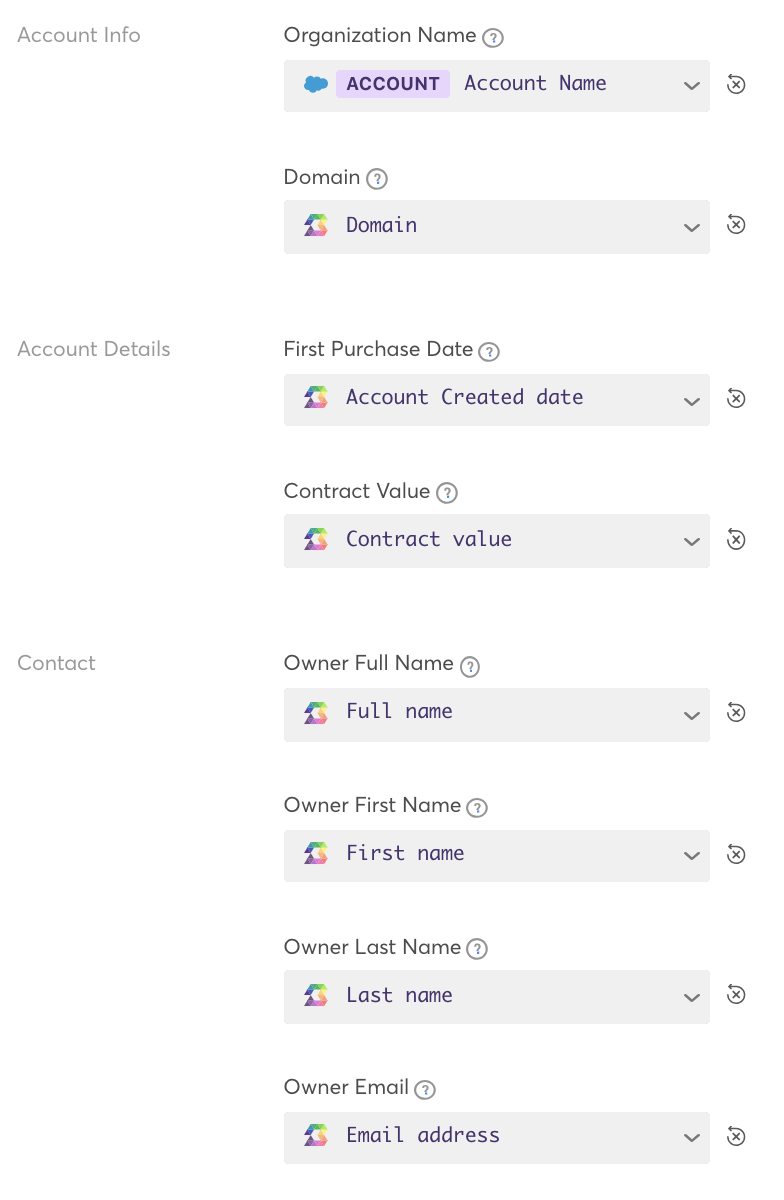This screenshot has height=1200, width=784.
Task: Open the Contract value dropdown
Action: [691, 540]
